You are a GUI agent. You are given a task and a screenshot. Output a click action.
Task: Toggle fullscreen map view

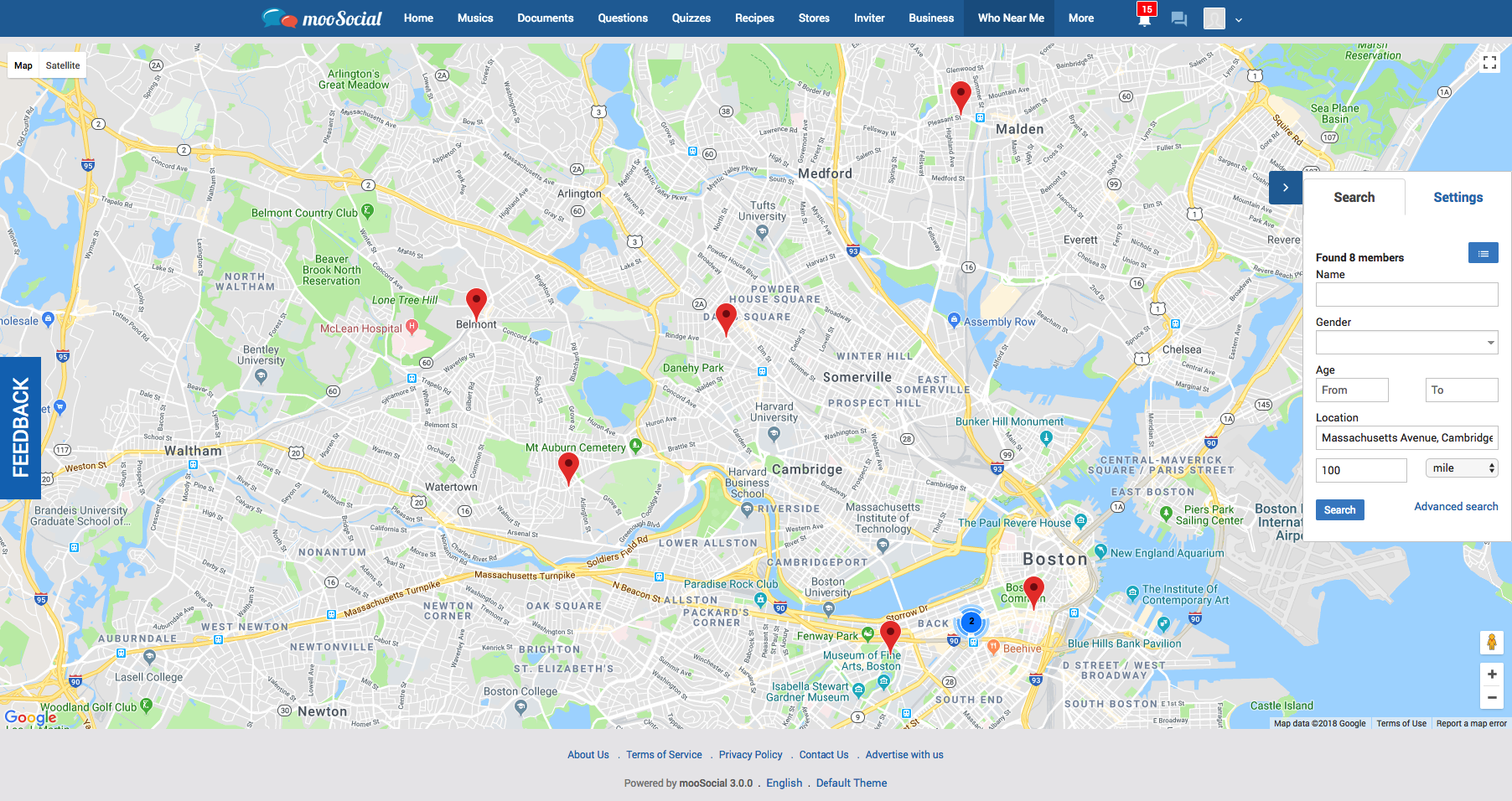click(1489, 63)
